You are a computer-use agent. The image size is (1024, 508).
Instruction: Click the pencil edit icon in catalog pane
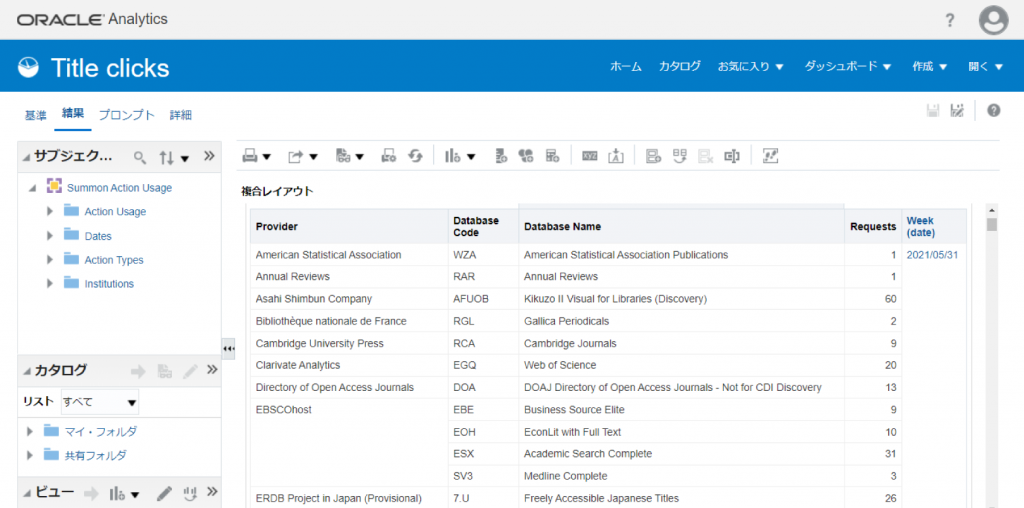pos(190,371)
